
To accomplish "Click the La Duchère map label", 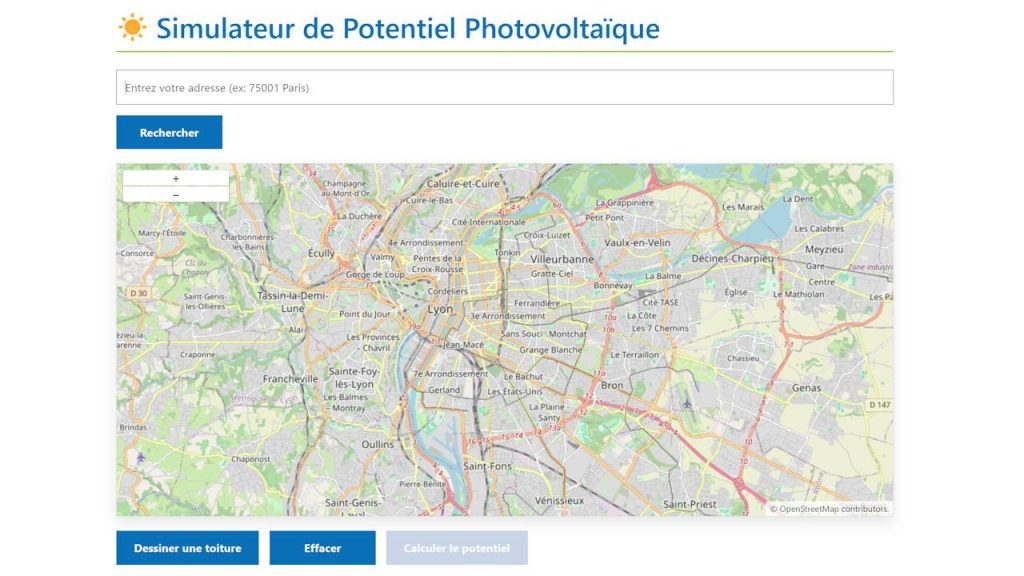I will point(359,216).
